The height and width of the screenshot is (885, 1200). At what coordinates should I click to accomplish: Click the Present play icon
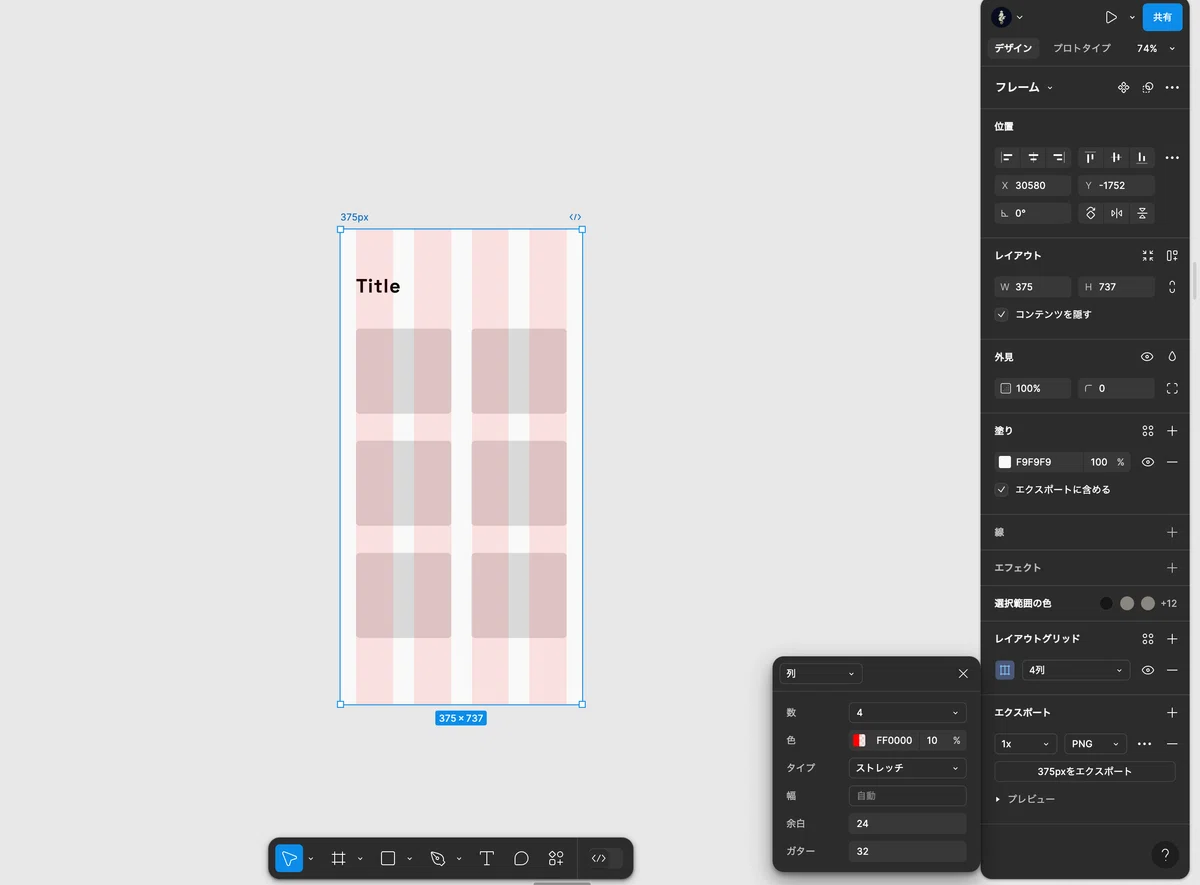pyautogui.click(x=1111, y=17)
